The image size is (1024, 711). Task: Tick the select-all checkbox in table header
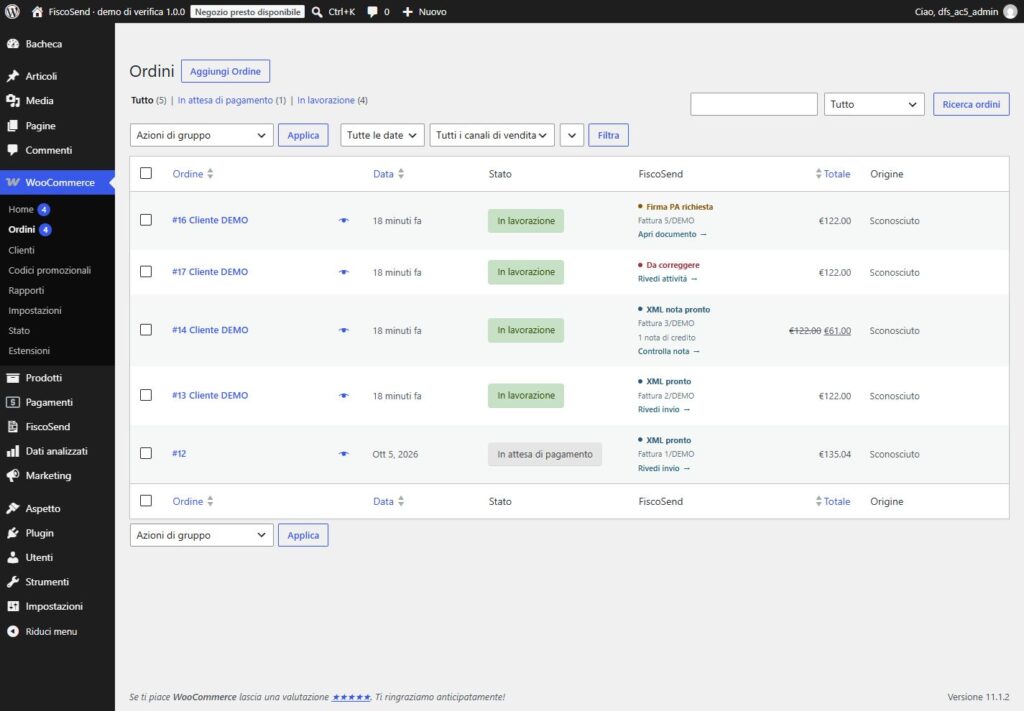point(146,173)
